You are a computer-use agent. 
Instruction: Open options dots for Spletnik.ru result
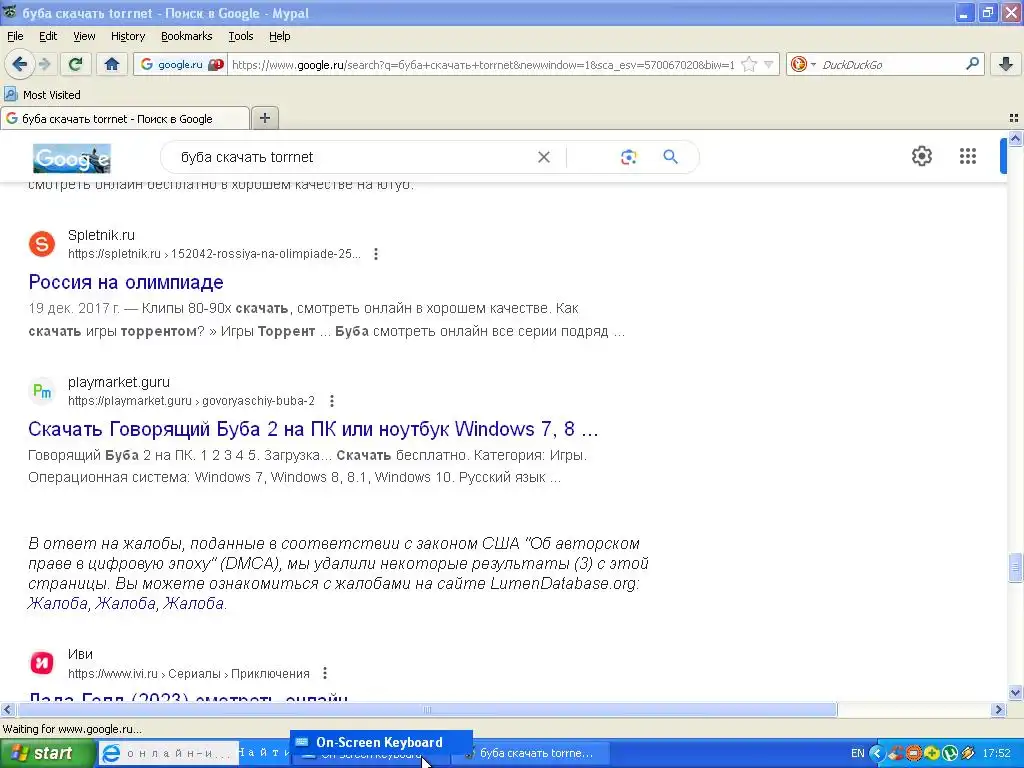coord(376,253)
